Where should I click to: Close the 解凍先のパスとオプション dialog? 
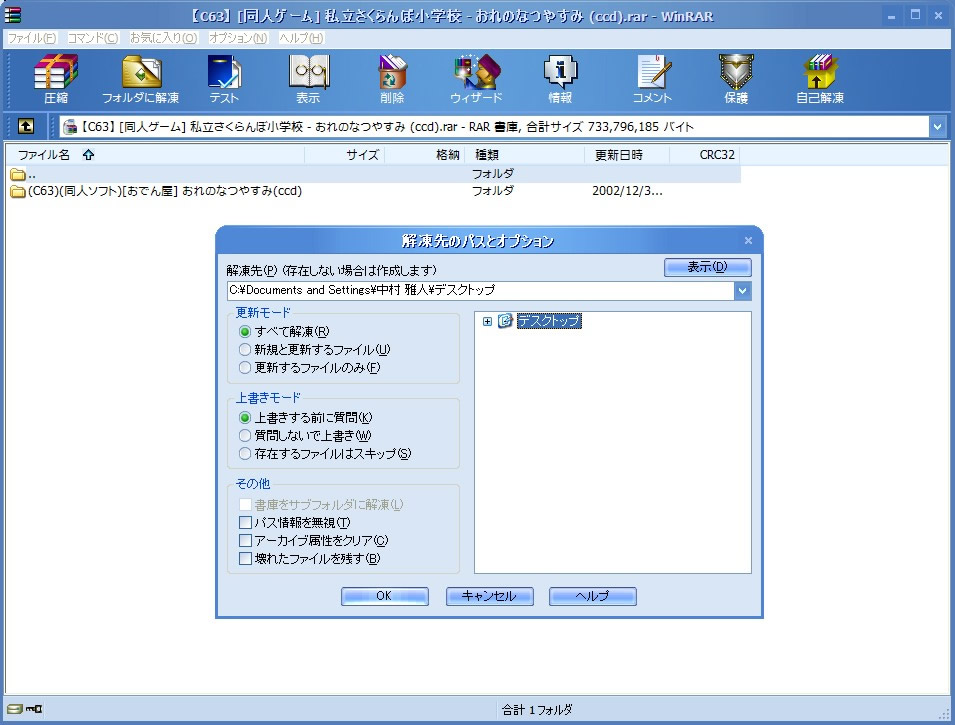click(749, 241)
